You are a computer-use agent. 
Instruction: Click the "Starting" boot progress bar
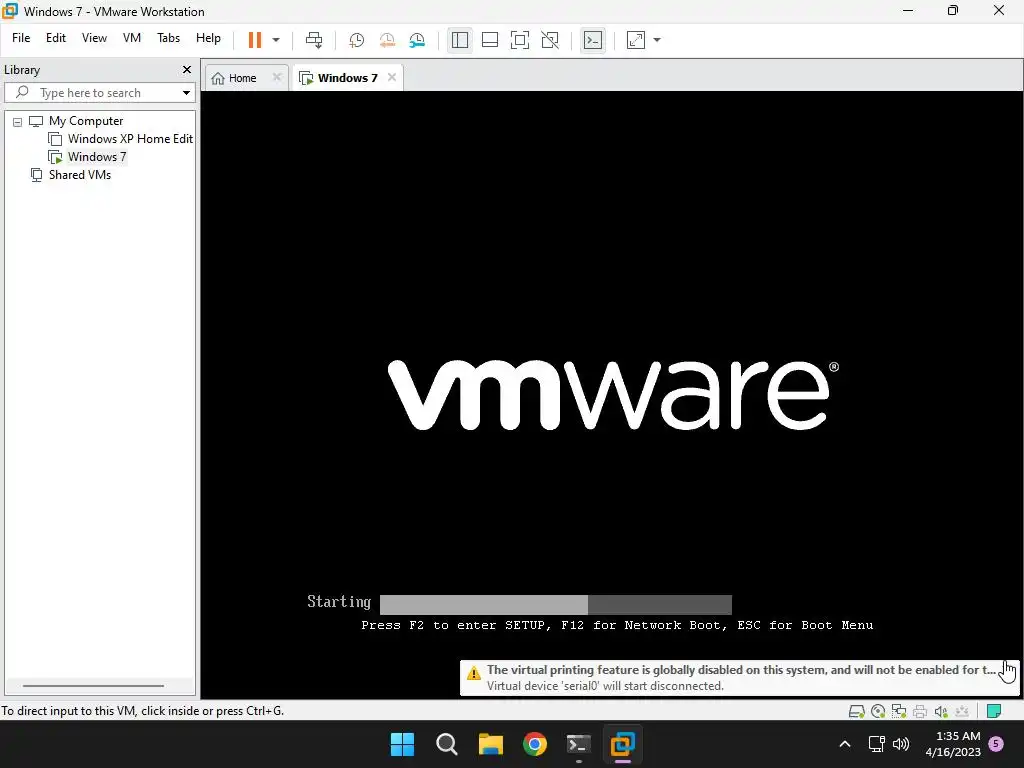[x=556, y=604]
